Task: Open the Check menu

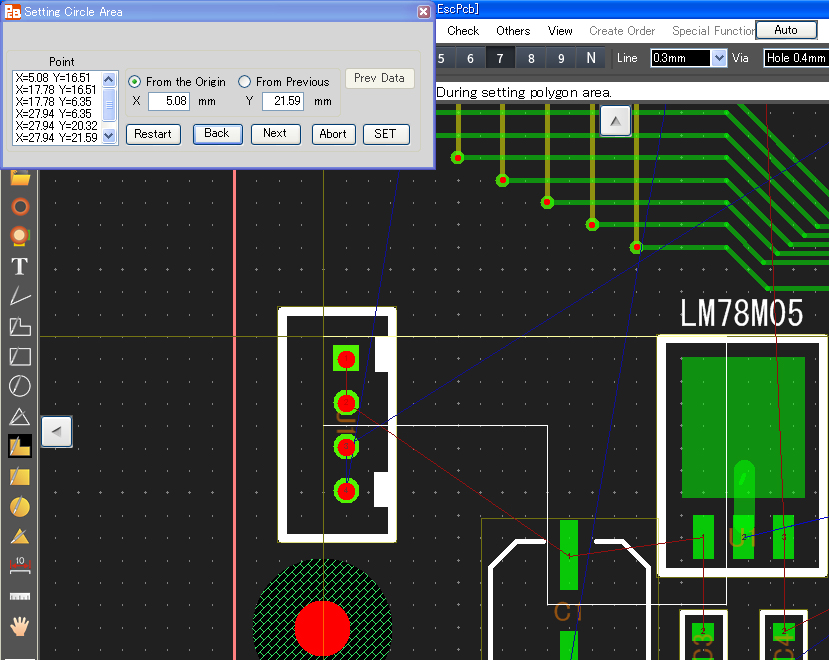Action: click(x=463, y=31)
